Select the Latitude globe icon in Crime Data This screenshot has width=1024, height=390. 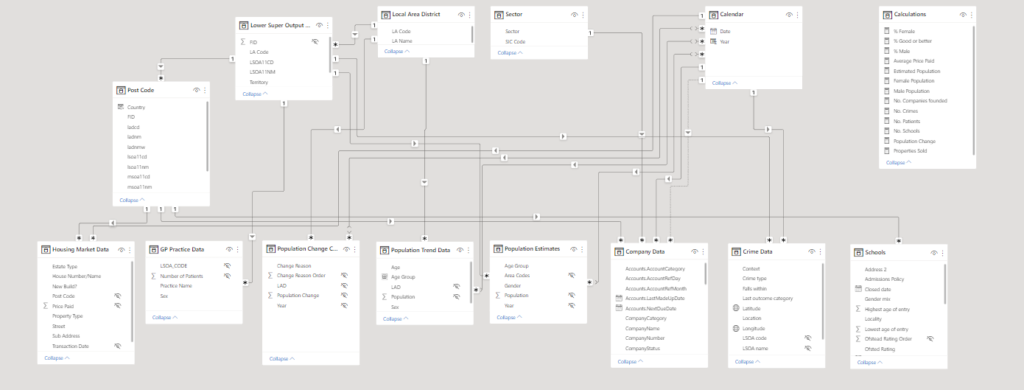736,308
